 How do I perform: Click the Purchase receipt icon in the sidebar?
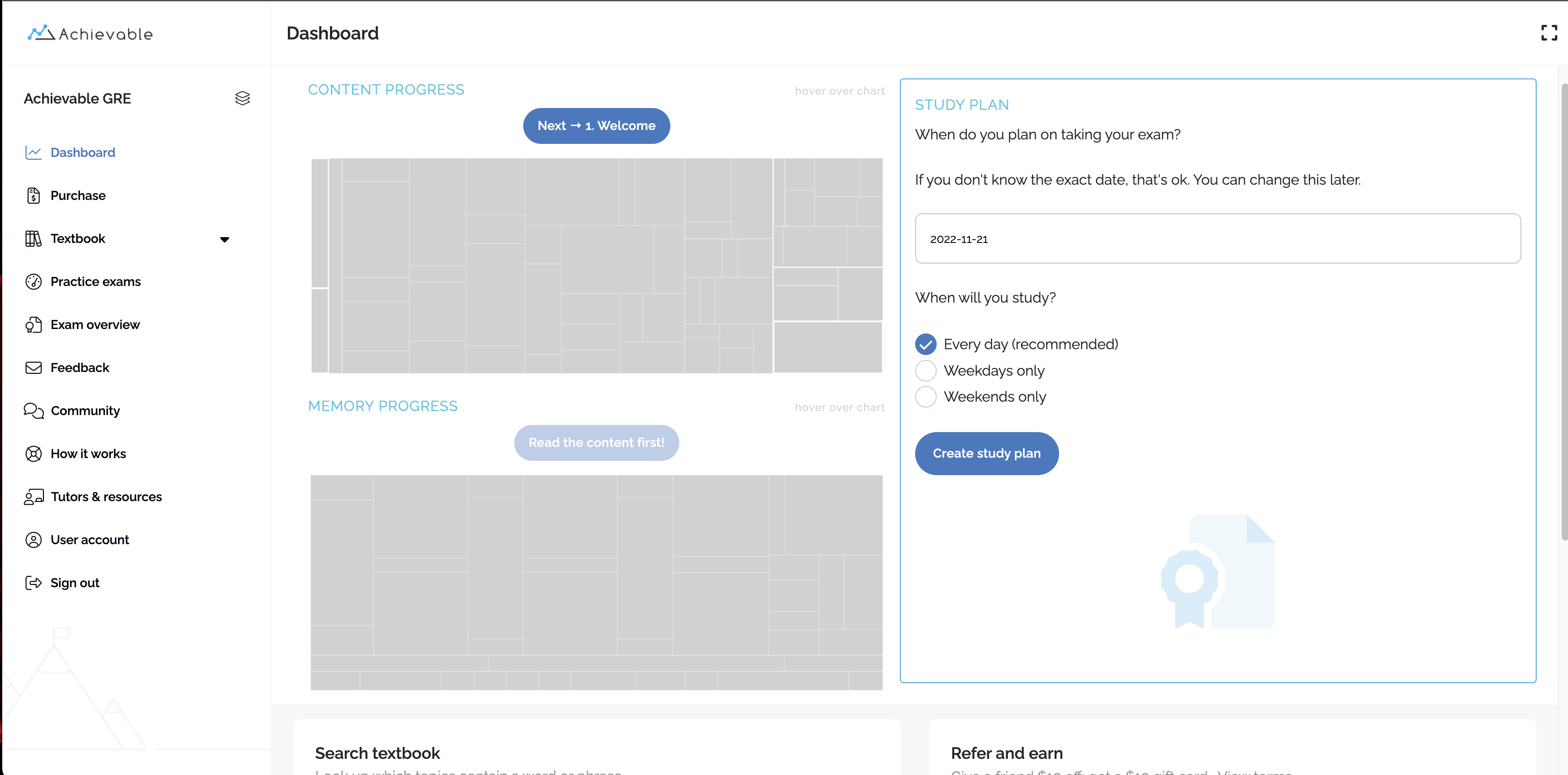click(34, 195)
